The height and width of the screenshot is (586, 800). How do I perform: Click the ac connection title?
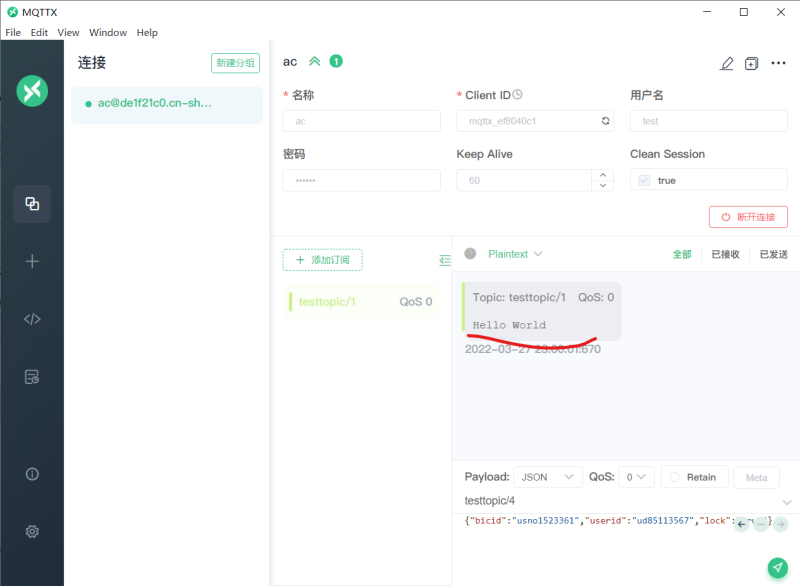tap(290, 62)
